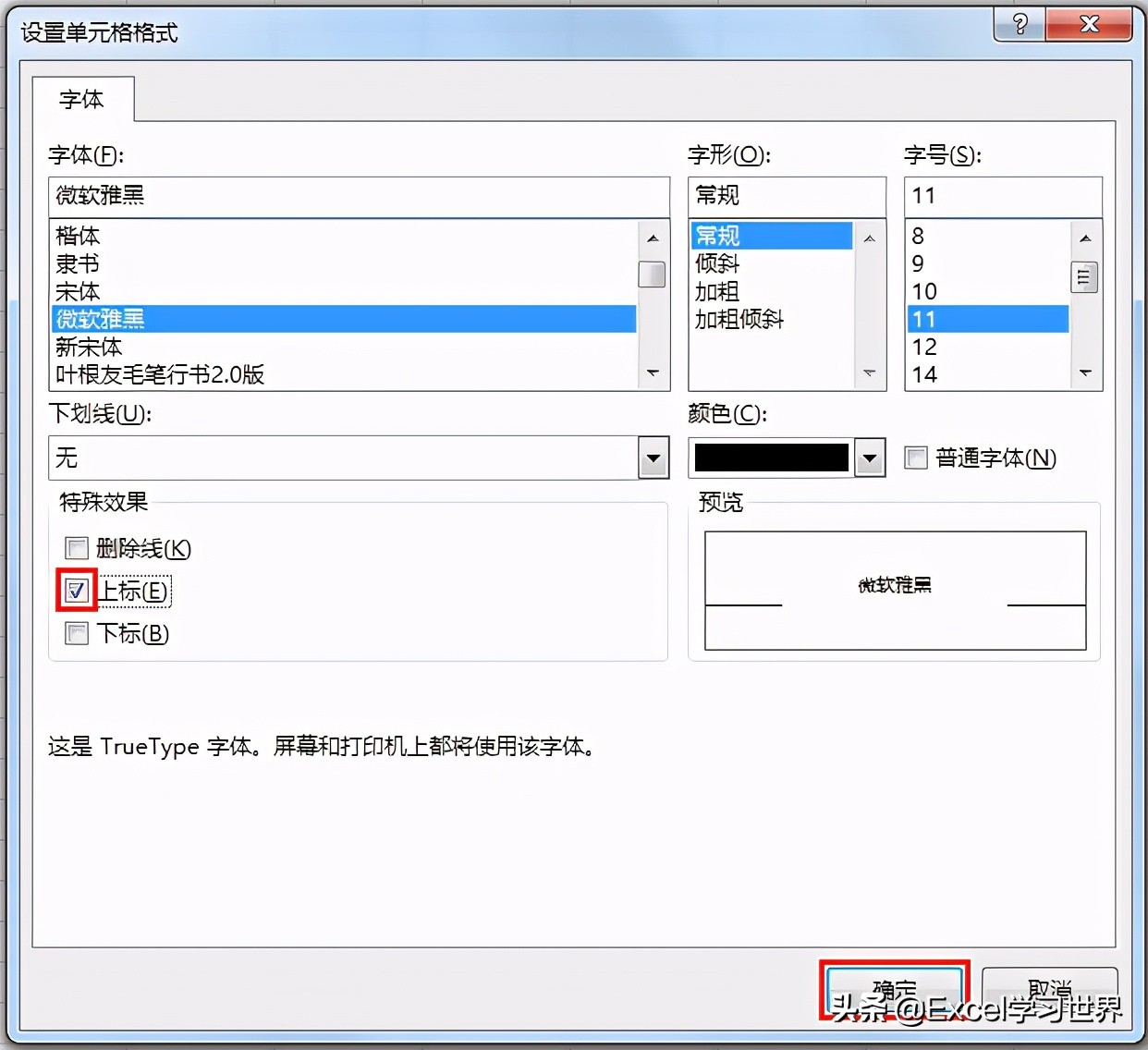The width and height of the screenshot is (1148, 1050).
Task: Switch to the 字体 tab
Action: [x=82, y=99]
